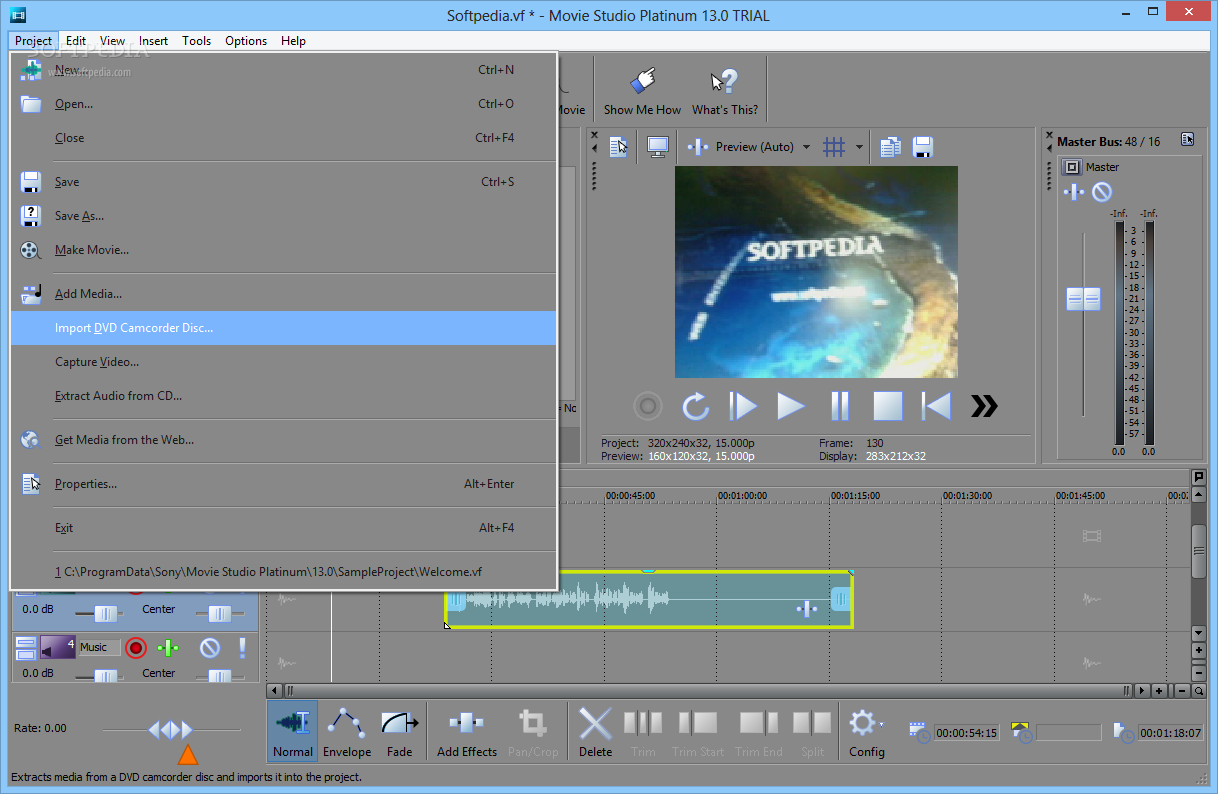This screenshot has height=794, width=1218.
Task: Activate the What's This? help pointer
Action: 724,91
